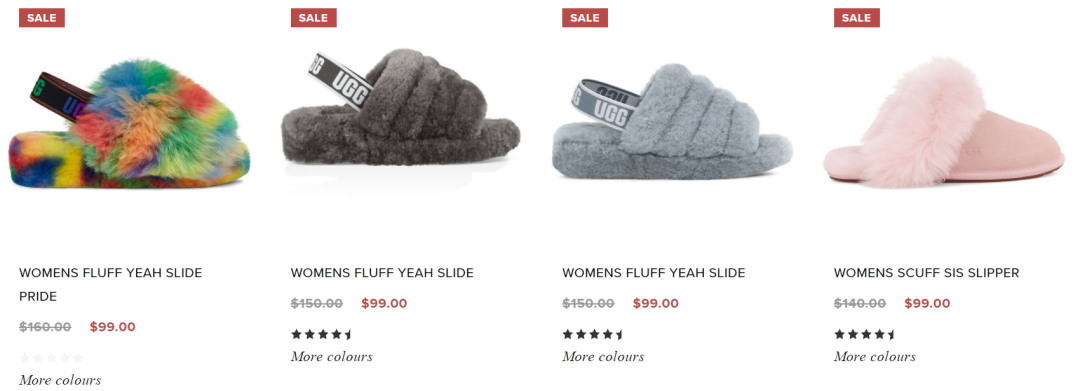Click SALE badge on dark grey slide
Screen dimensions: 1080x391
[x=313, y=18]
